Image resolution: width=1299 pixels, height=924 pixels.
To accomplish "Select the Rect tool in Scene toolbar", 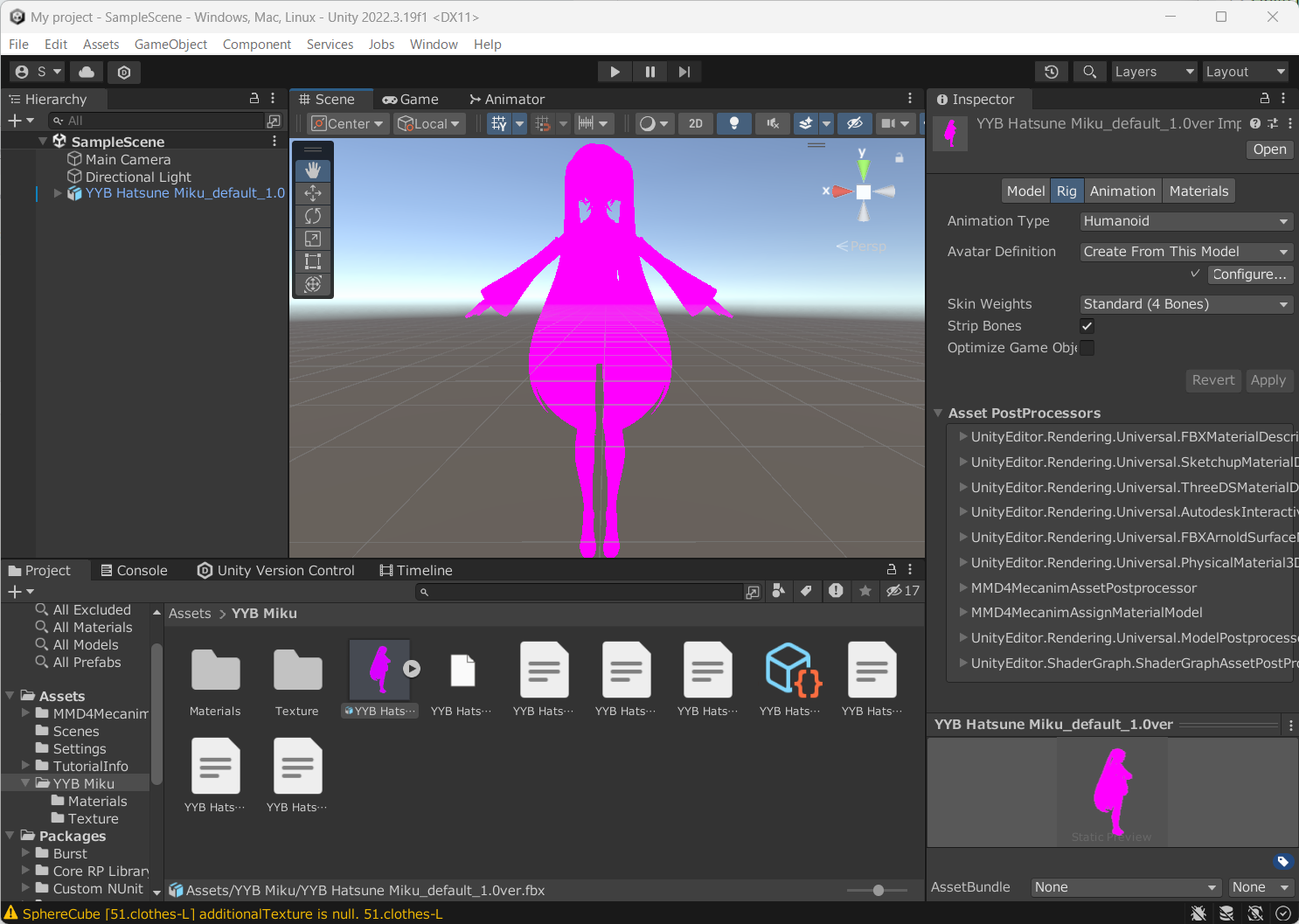I will [312, 261].
